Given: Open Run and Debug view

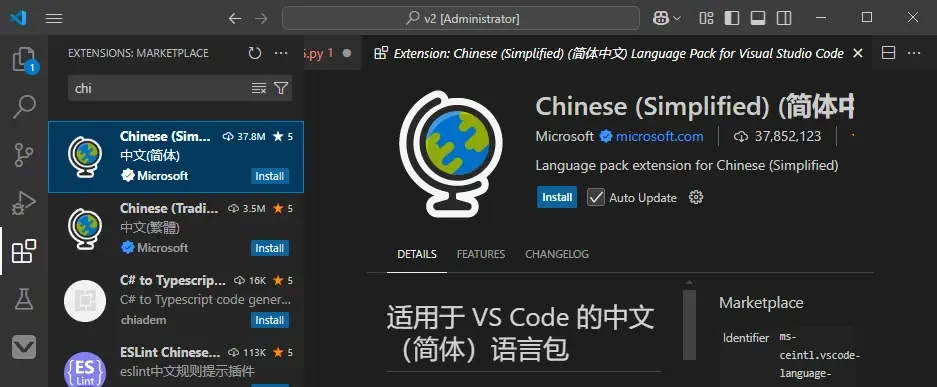Looking at the screenshot, I should (x=24, y=203).
